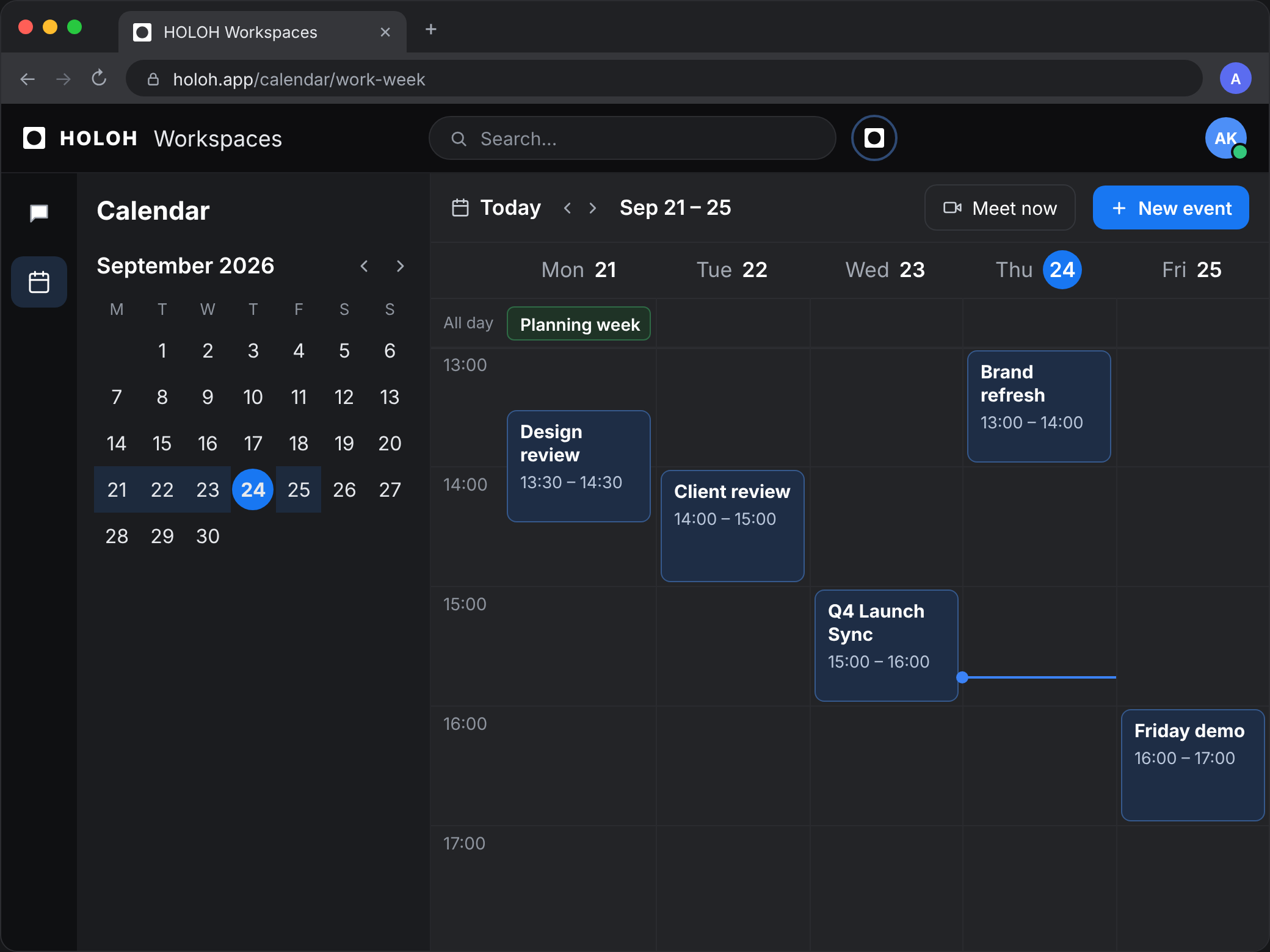Viewport: 1270px width, 952px height.
Task: Open the Planning week all-day event
Action: click(x=579, y=324)
